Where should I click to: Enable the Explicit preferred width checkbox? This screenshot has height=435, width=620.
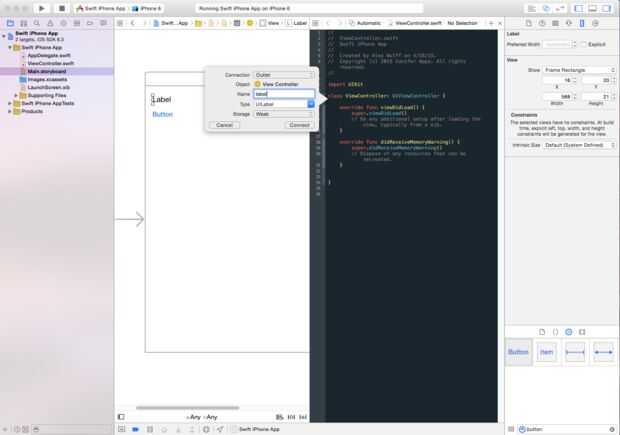(x=584, y=44)
